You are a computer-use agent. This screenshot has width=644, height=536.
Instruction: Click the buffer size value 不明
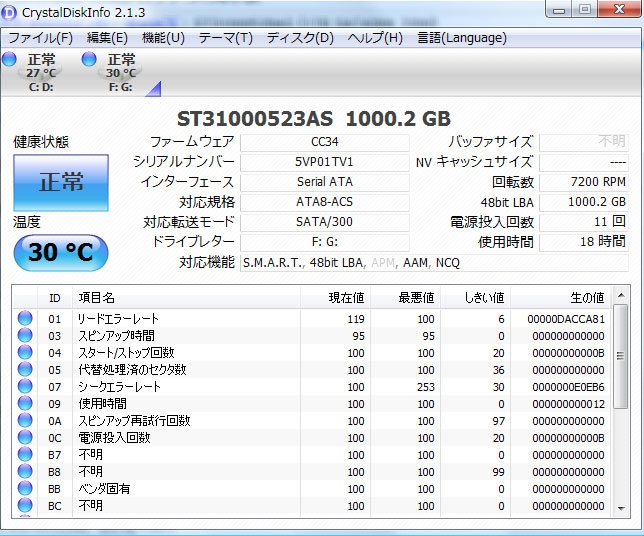(x=584, y=142)
